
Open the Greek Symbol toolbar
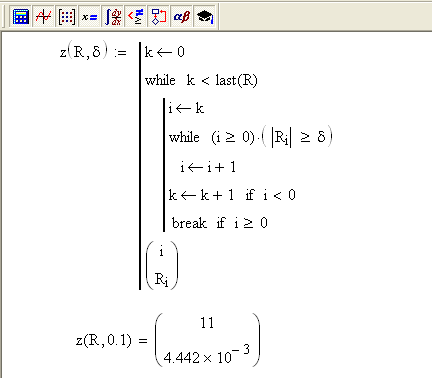tap(181, 16)
